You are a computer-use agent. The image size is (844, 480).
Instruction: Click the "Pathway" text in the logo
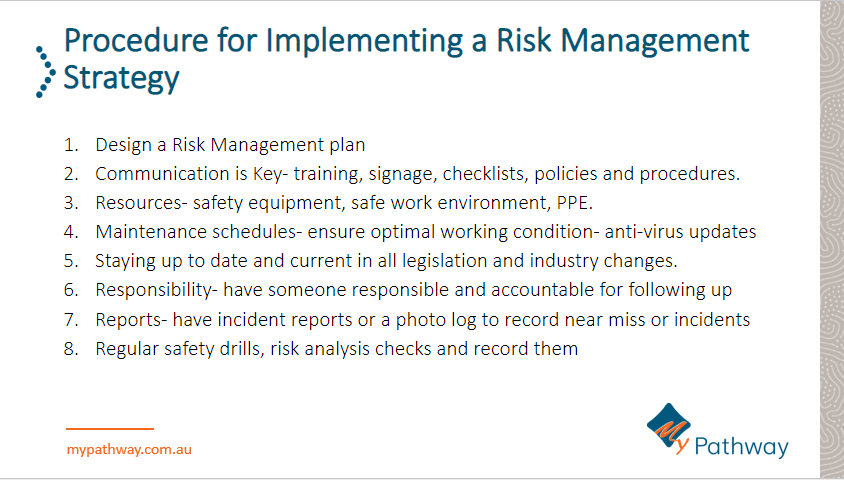[x=742, y=447]
